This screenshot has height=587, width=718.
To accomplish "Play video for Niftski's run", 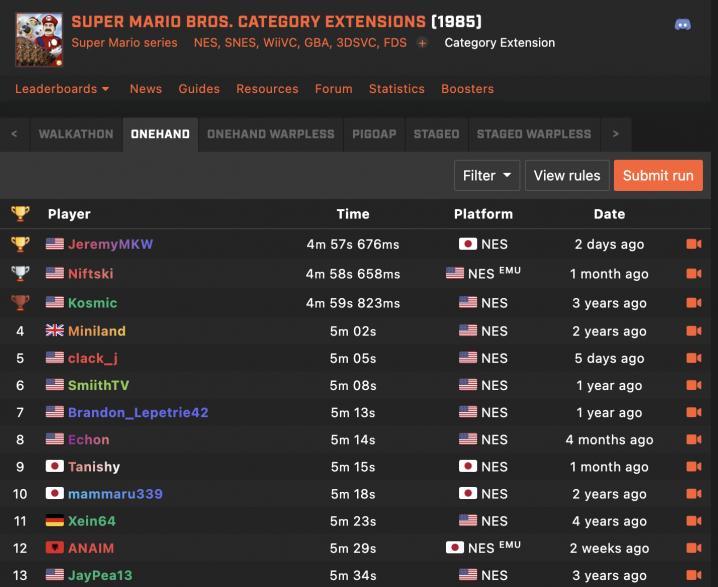I will click(694, 273).
